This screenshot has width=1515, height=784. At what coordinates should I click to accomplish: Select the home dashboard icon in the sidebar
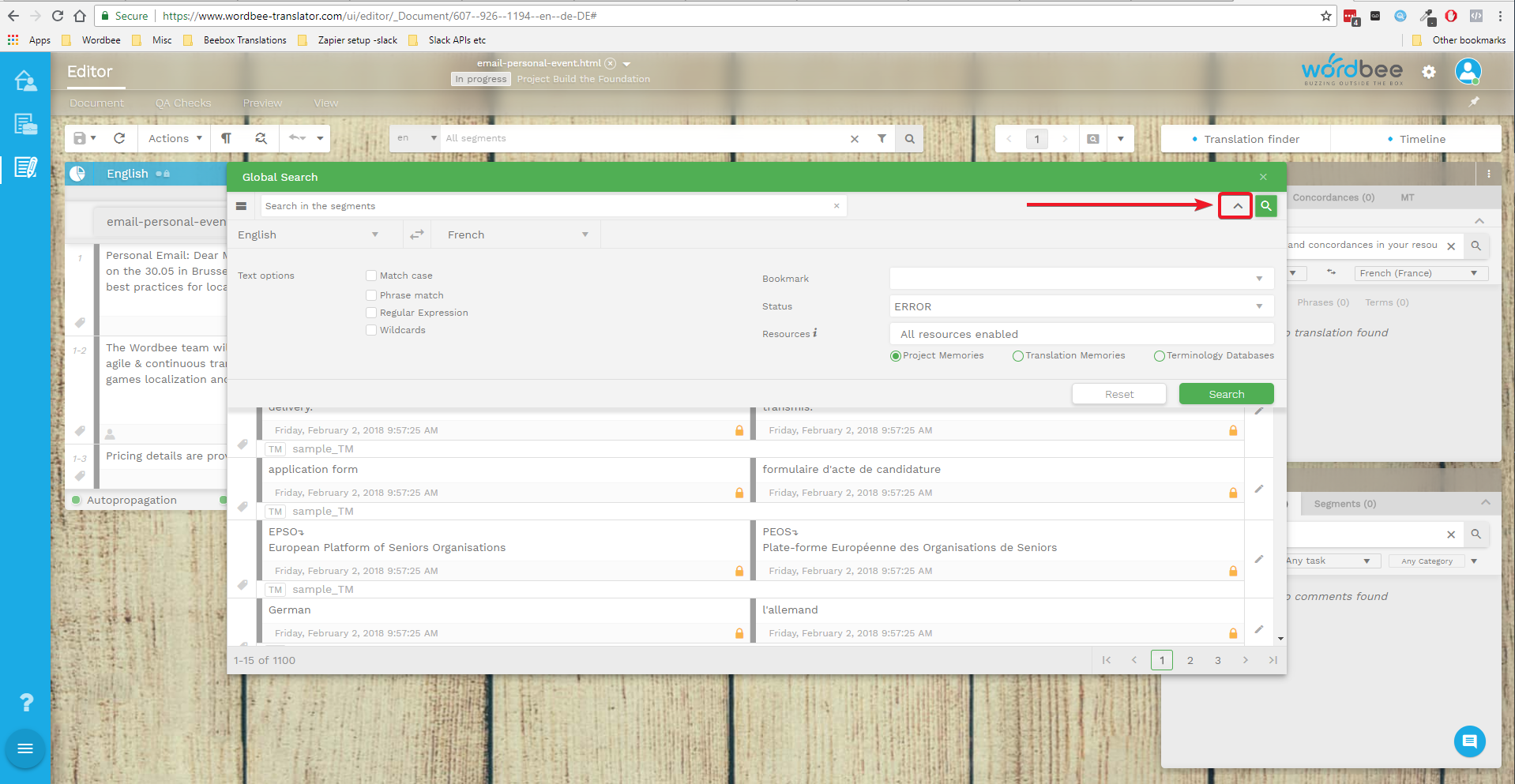[26, 80]
